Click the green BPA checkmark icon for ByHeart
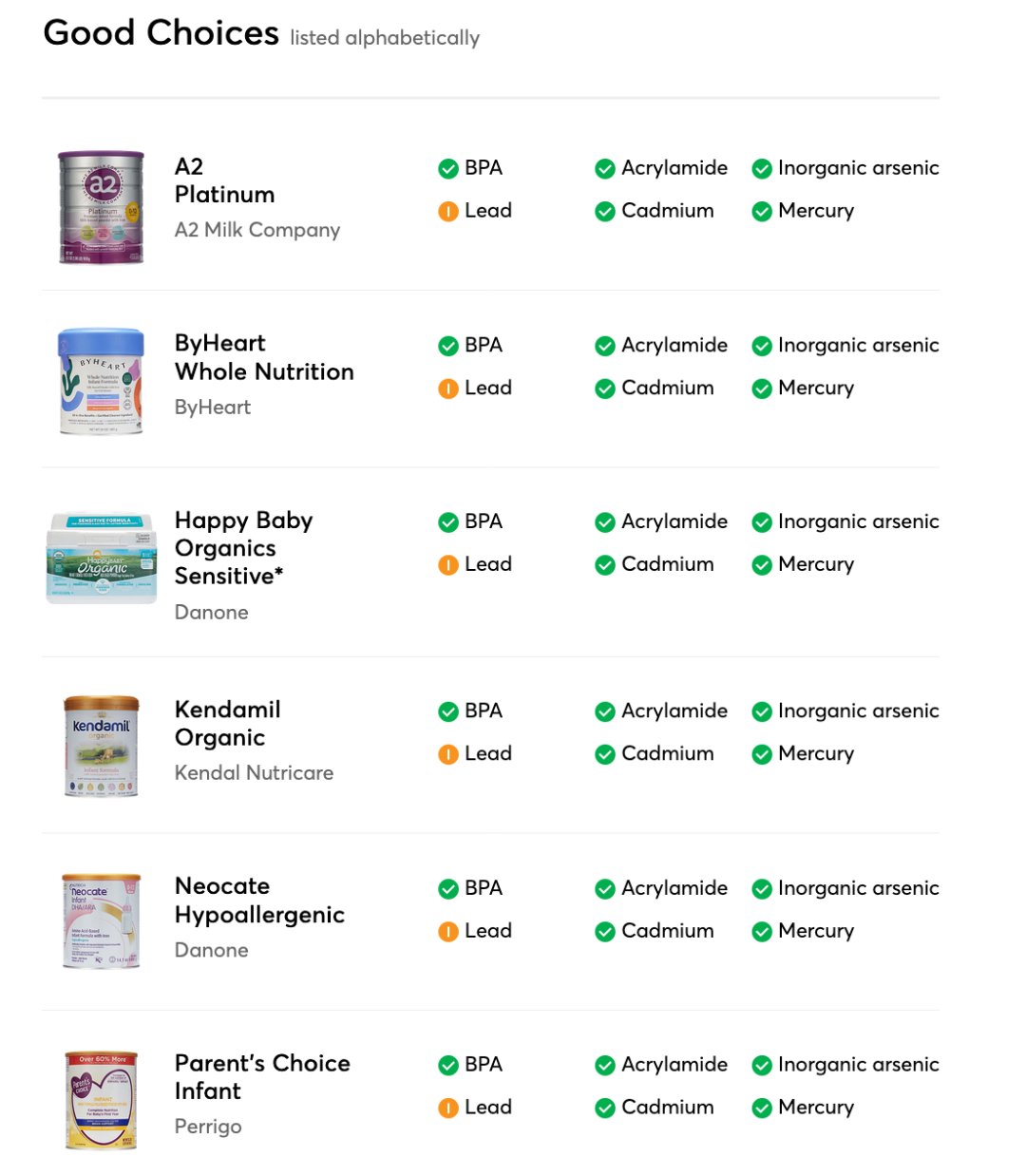This screenshot has width=1026, height=1176. (x=448, y=347)
